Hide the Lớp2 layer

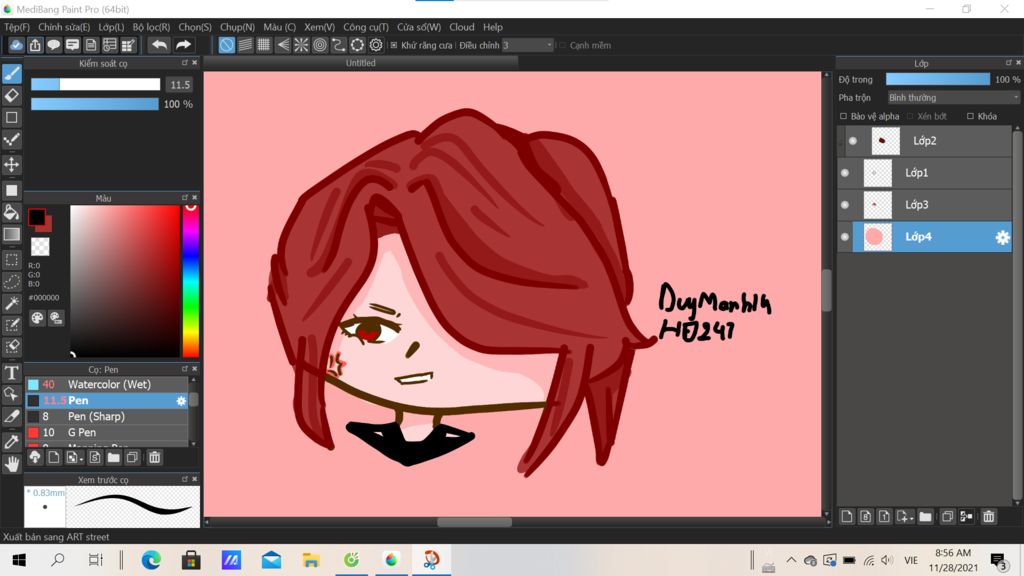click(853, 141)
